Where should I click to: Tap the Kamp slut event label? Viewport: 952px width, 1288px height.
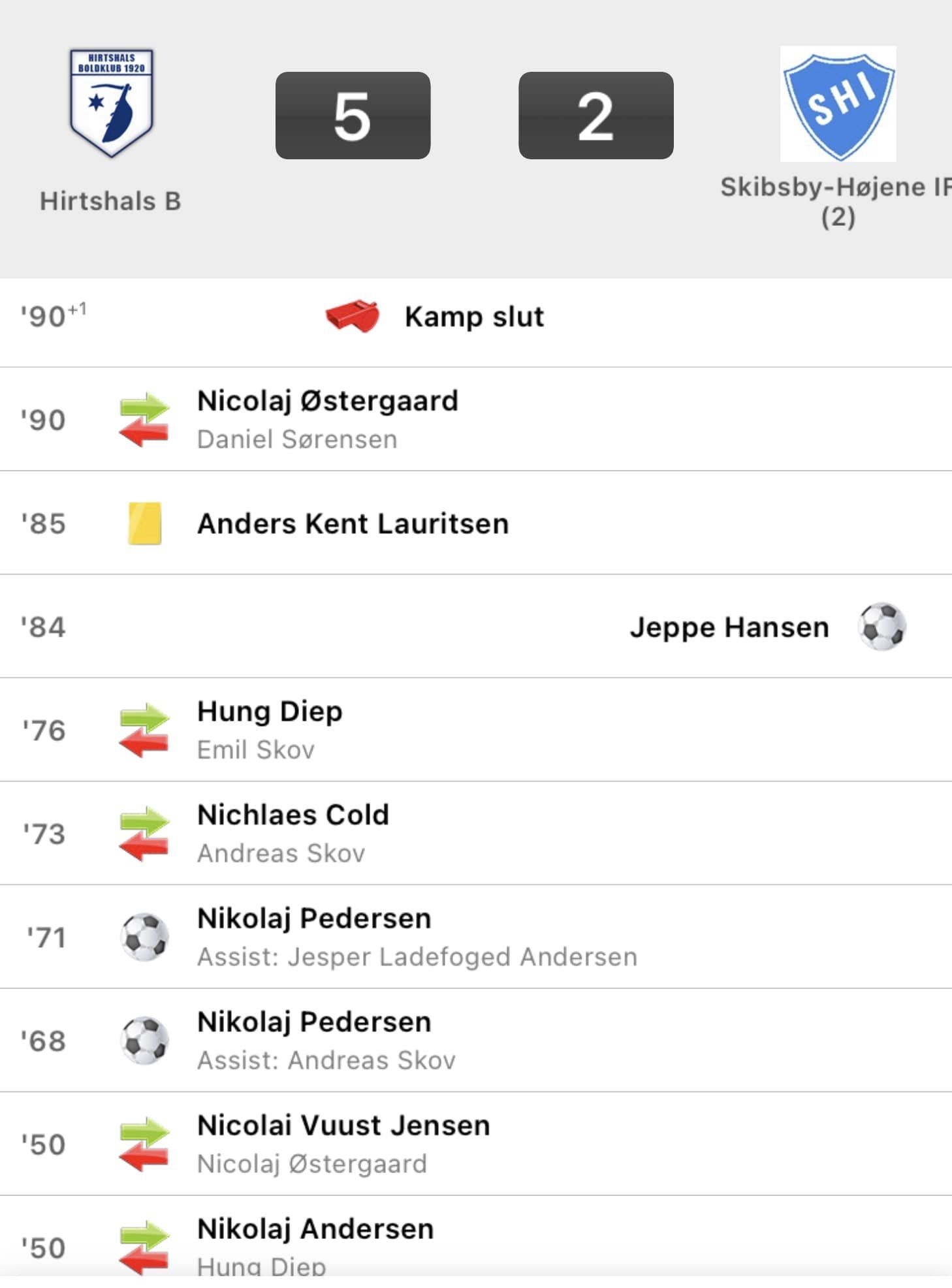click(x=474, y=317)
